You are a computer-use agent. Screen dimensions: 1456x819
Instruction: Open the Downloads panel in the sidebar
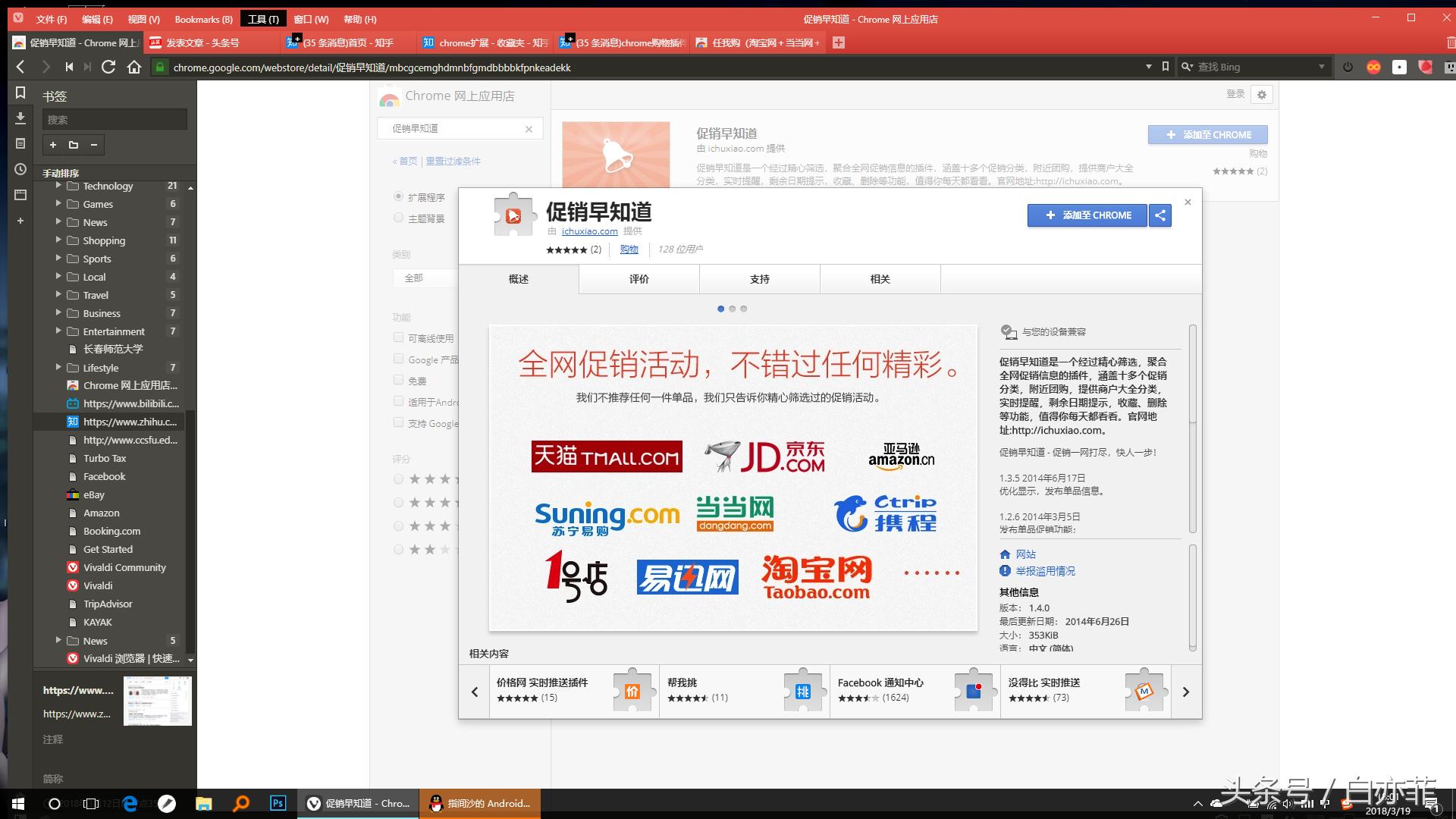click(x=21, y=119)
